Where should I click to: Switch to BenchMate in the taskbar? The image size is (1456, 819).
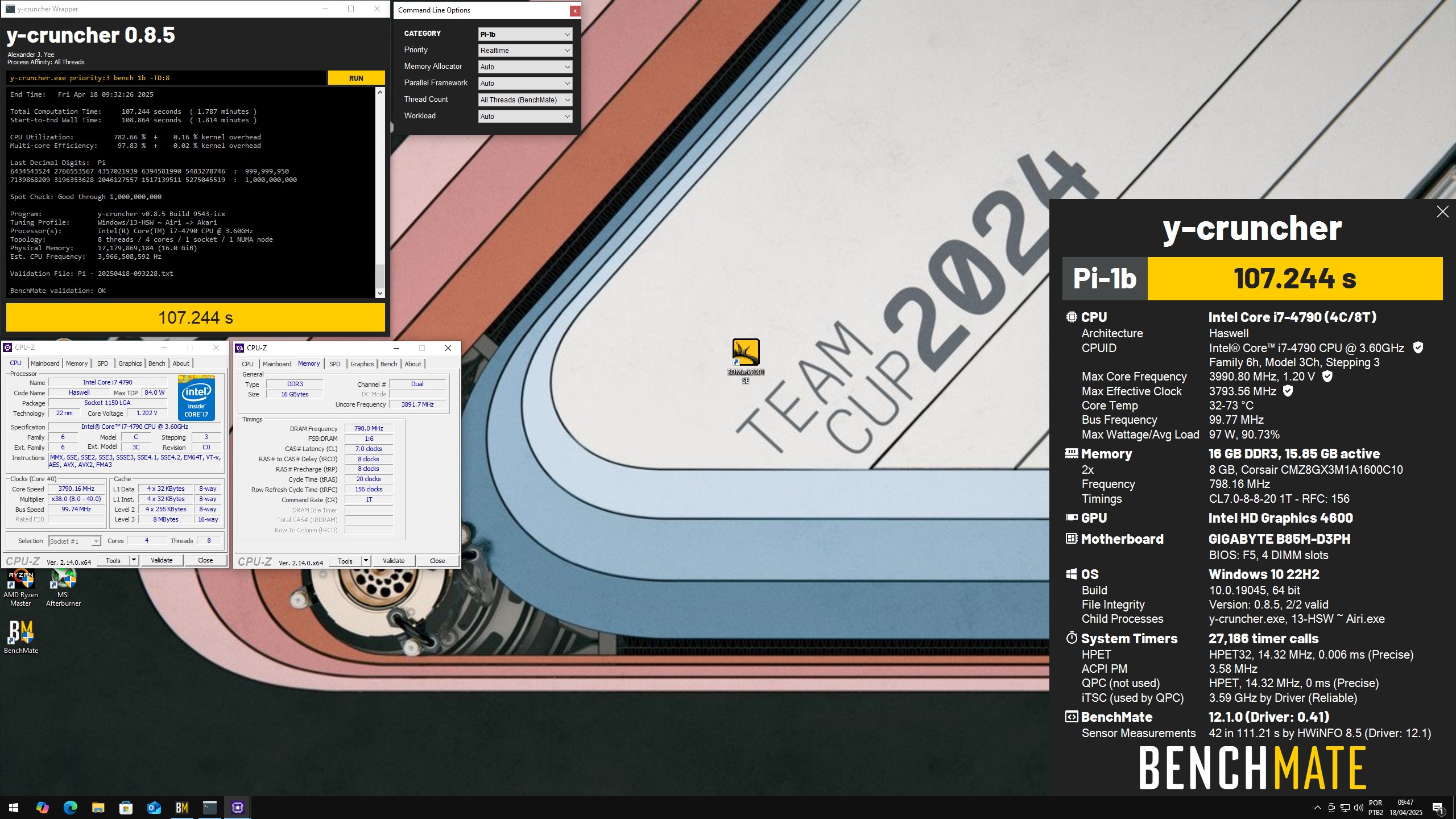coord(182,807)
